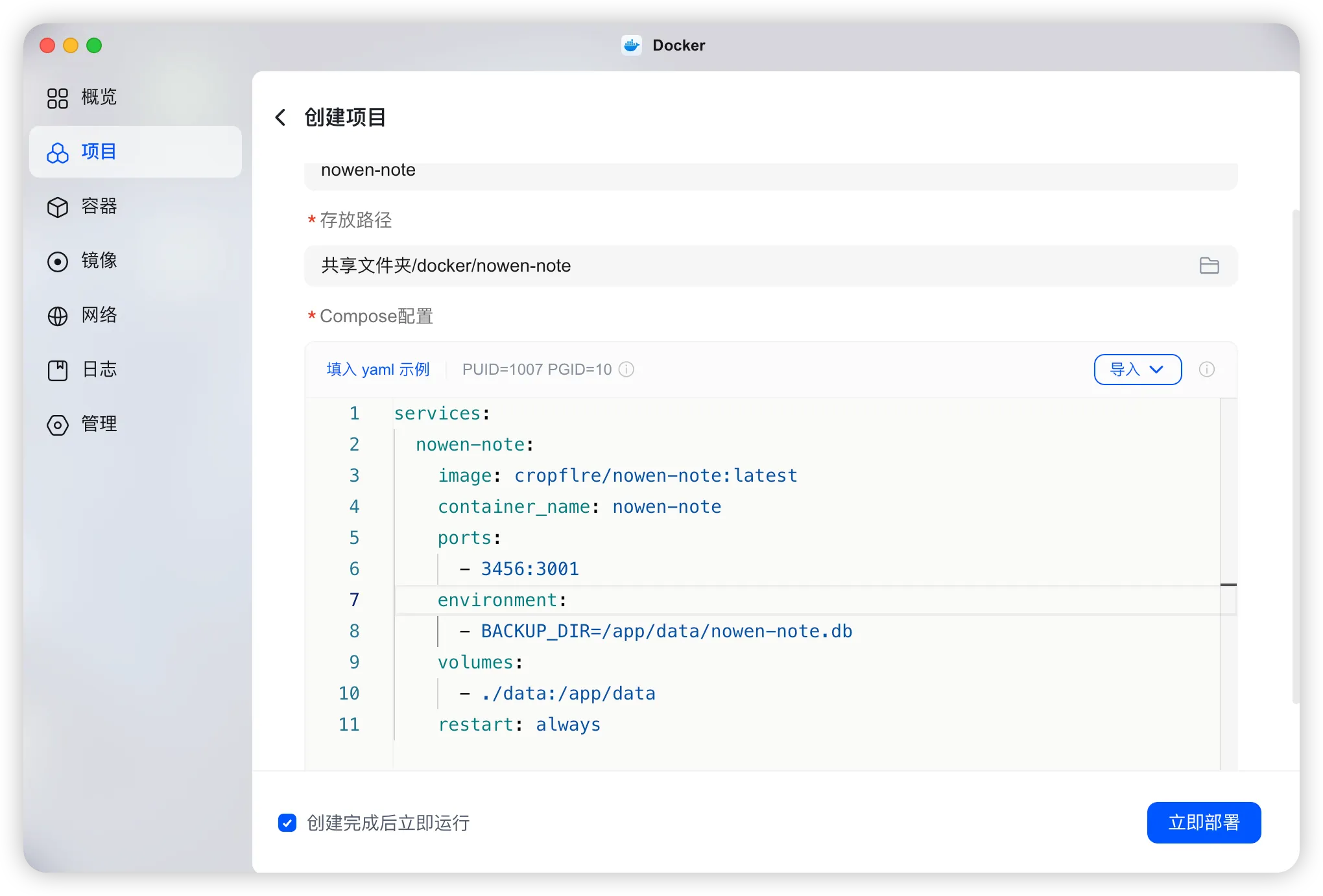Click the services: line in editor
This screenshot has height=896, width=1323.
tap(442, 413)
